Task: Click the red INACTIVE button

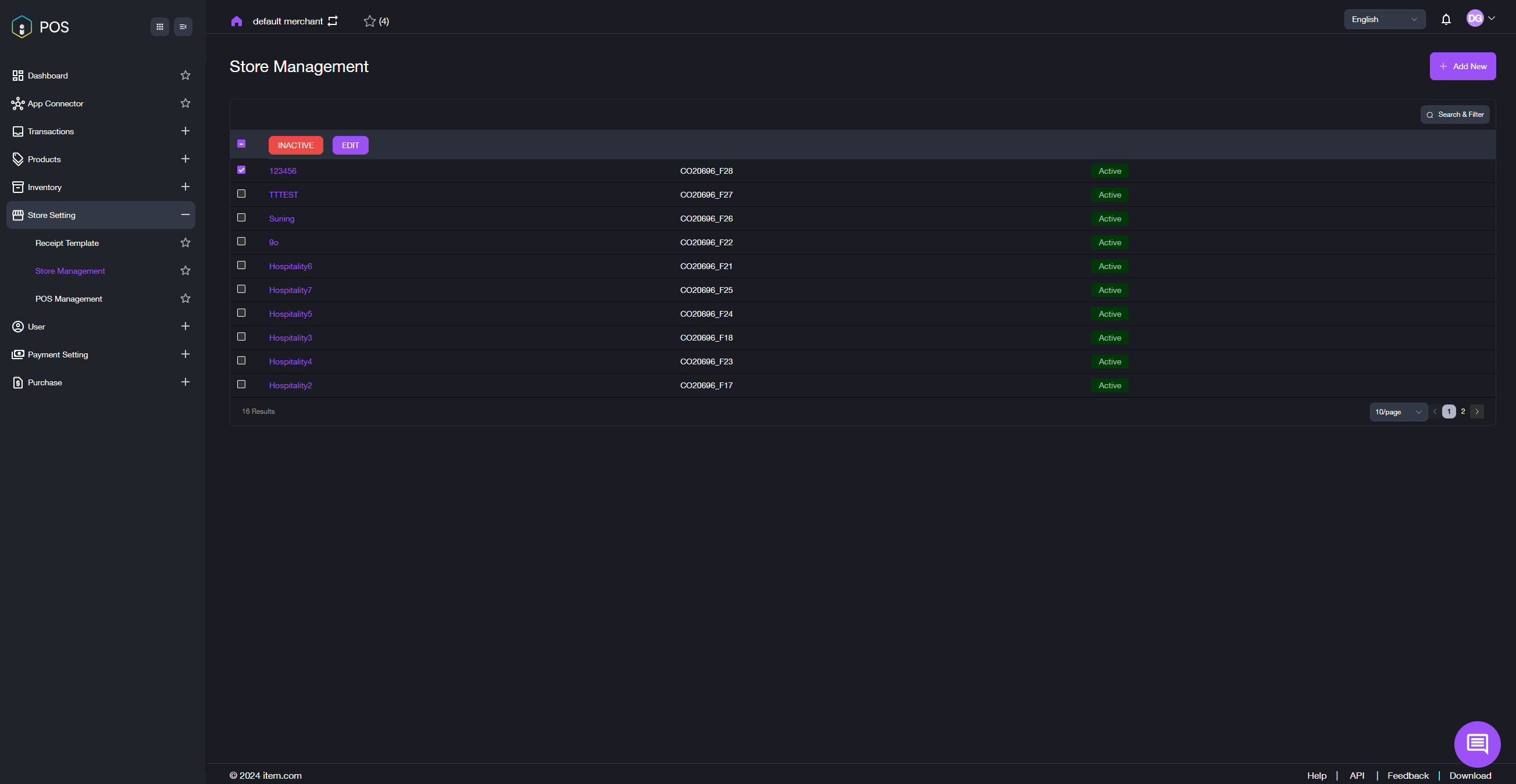Action: [x=295, y=145]
